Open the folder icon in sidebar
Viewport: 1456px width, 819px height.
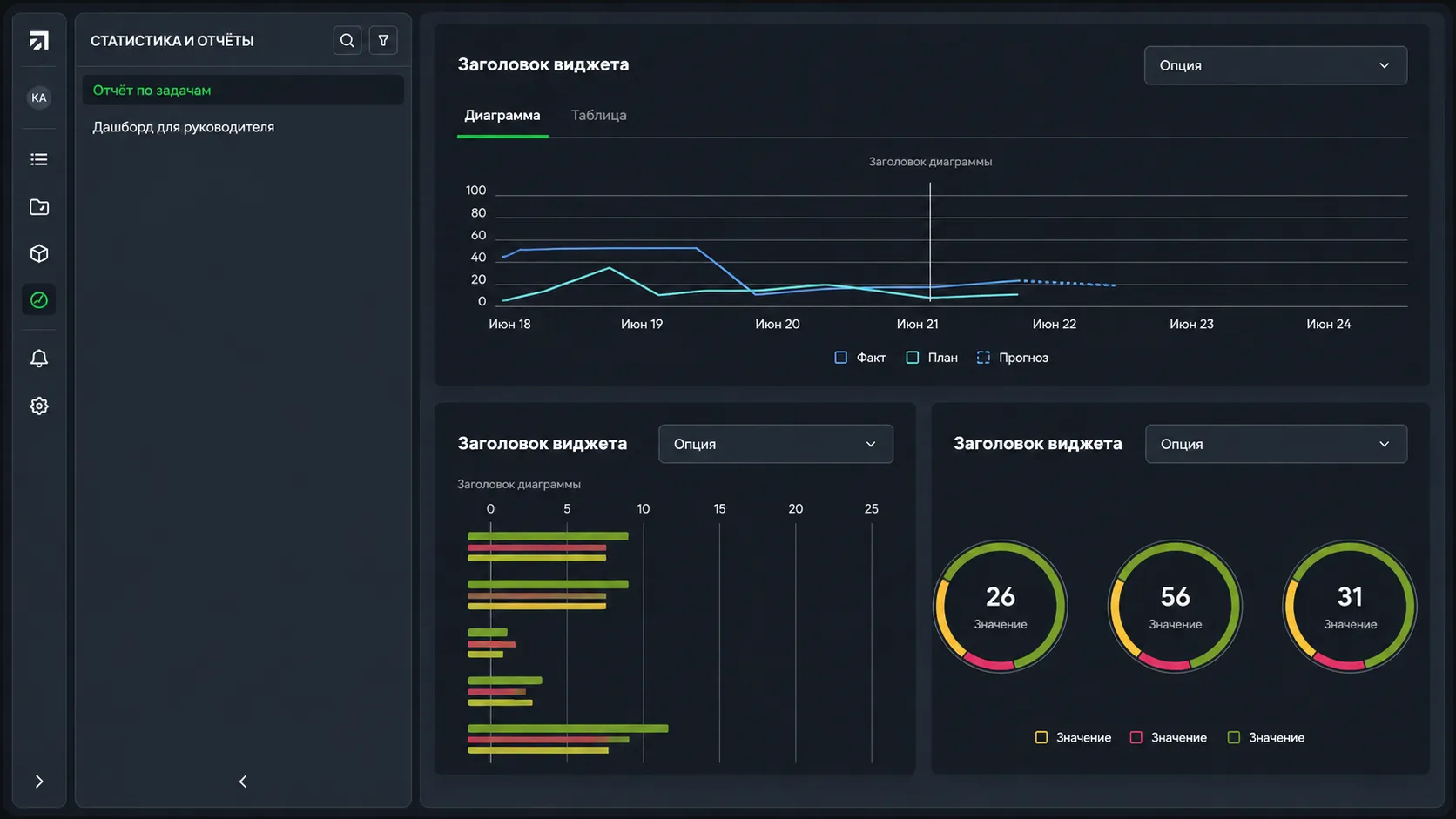point(39,207)
